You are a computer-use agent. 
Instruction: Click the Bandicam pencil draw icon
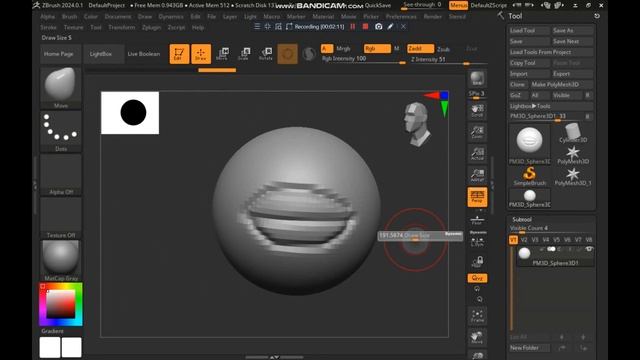(391, 27)
